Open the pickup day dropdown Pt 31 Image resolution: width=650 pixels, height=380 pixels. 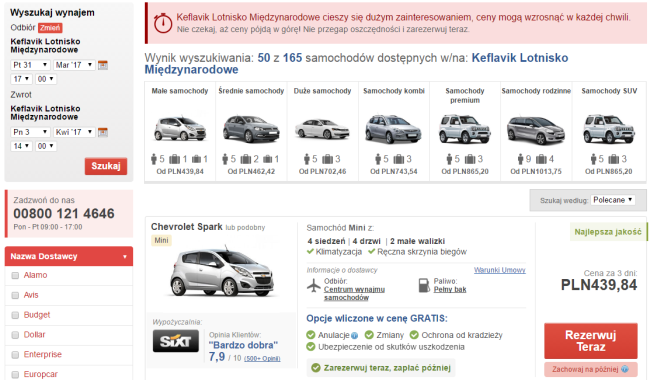[x=30, y=65]
